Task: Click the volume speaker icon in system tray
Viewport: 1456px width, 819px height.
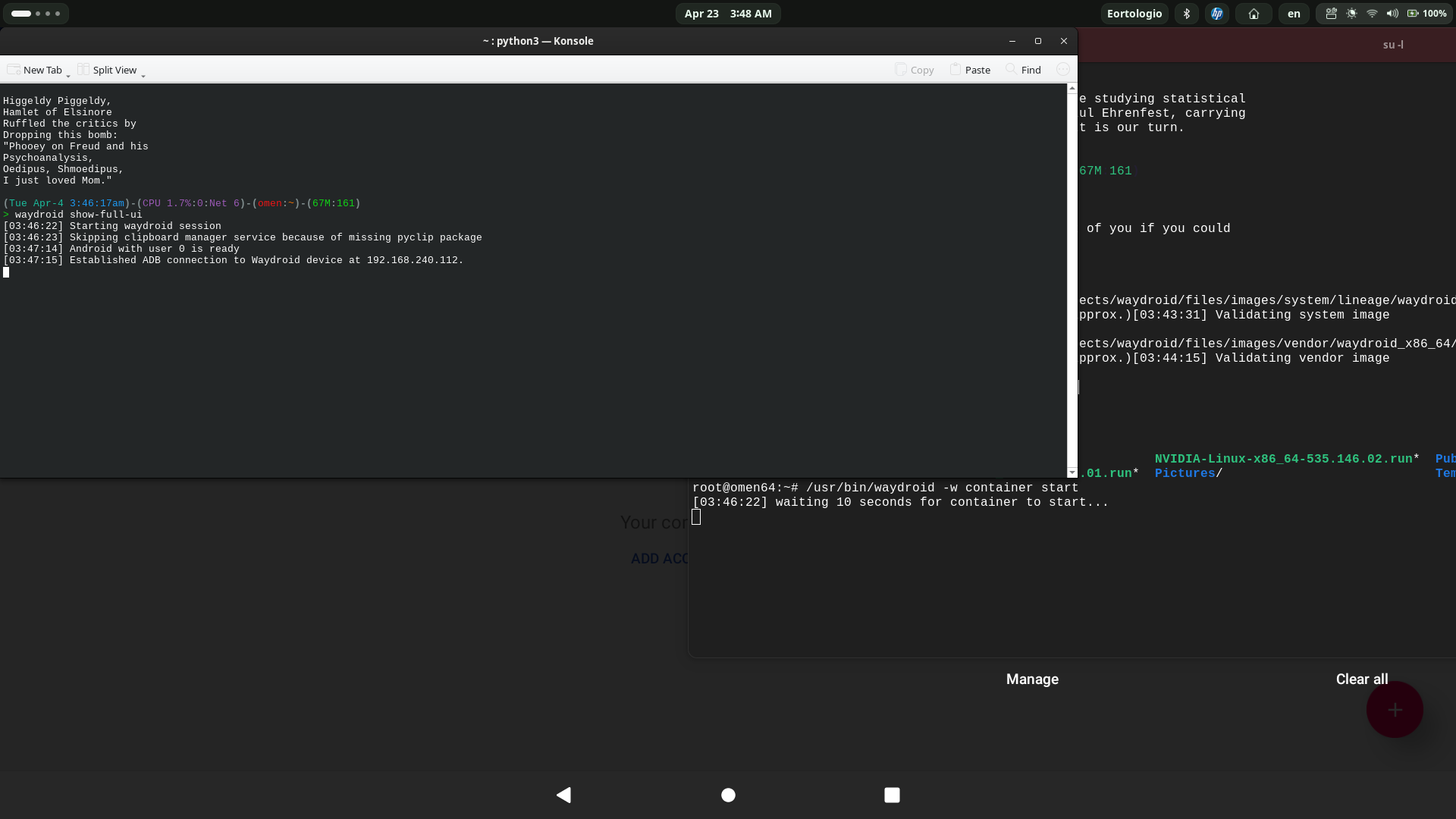Action: 1392,14
